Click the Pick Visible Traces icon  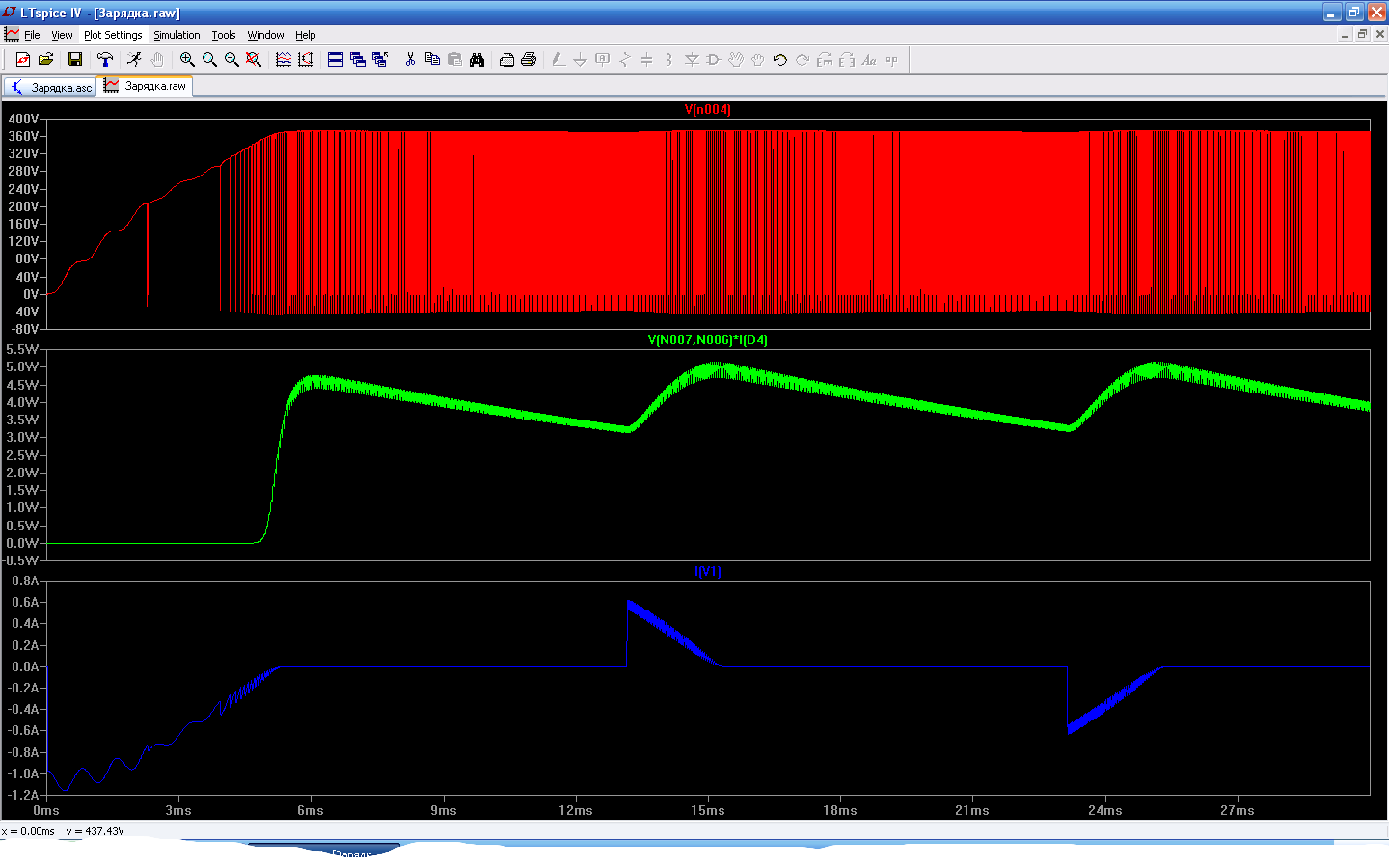point(284,60)
